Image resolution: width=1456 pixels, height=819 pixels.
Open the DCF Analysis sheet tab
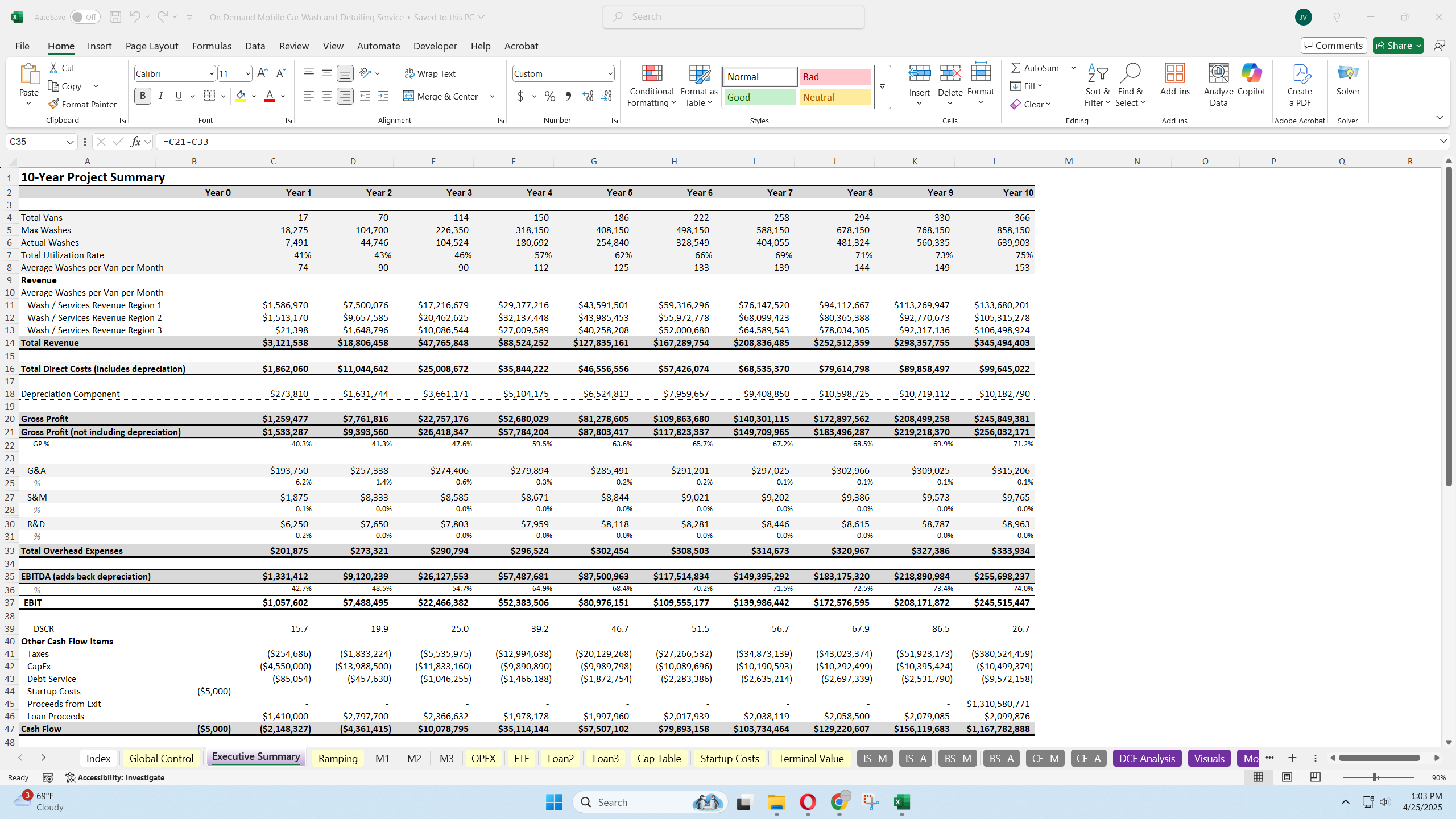click(1147, 758)
